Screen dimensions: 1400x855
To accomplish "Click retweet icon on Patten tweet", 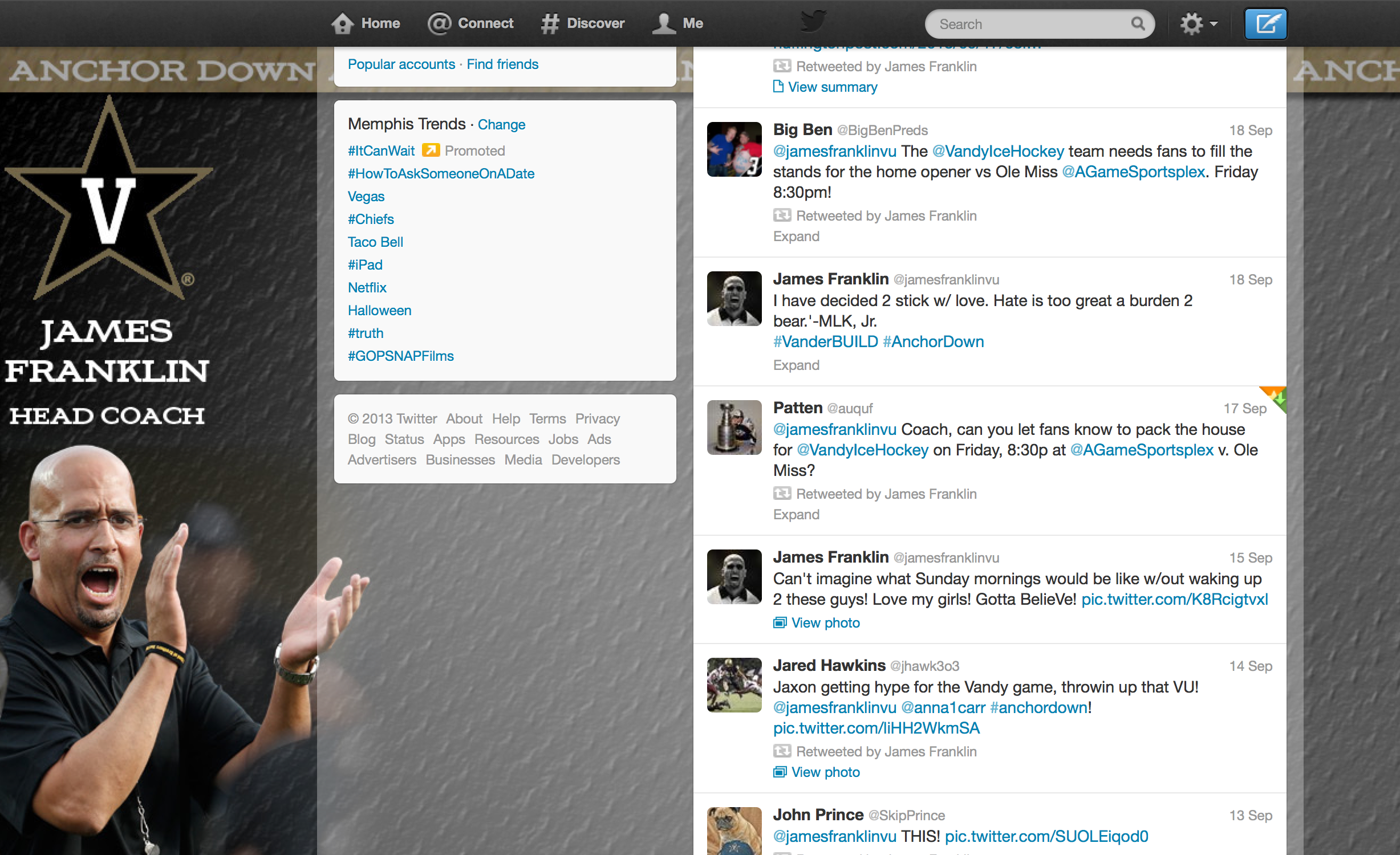I will pyautogui.click(x=782, y=494).
